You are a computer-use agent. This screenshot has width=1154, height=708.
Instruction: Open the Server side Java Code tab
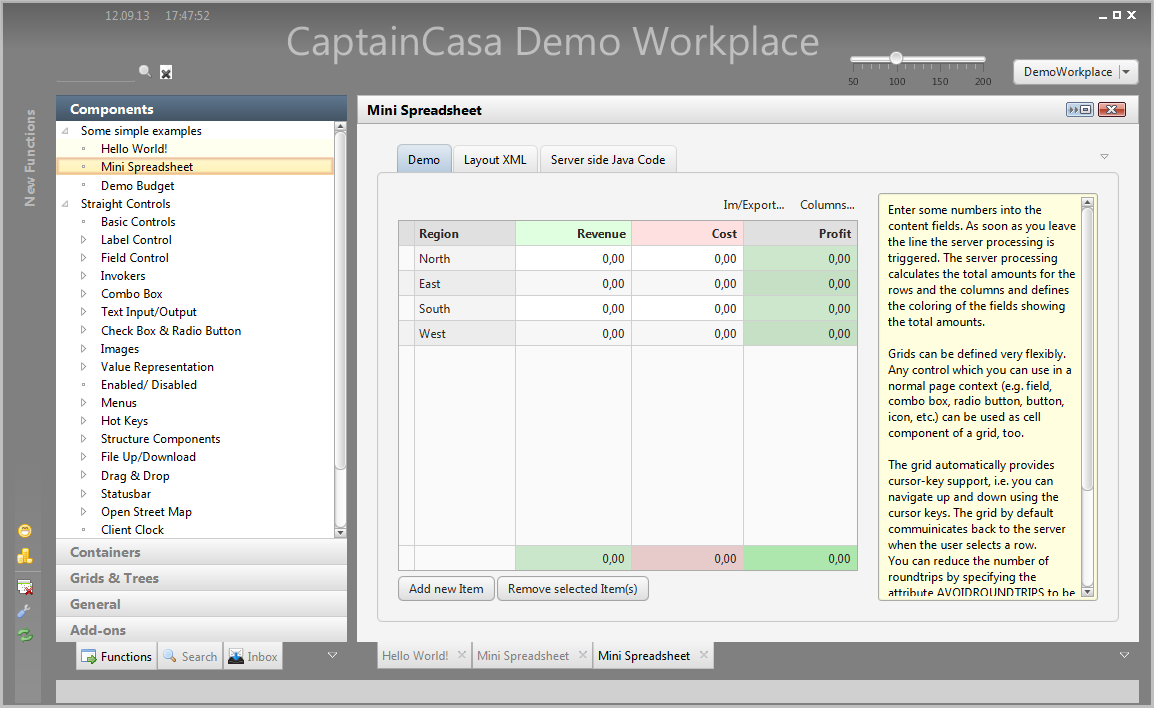(607, 160)
